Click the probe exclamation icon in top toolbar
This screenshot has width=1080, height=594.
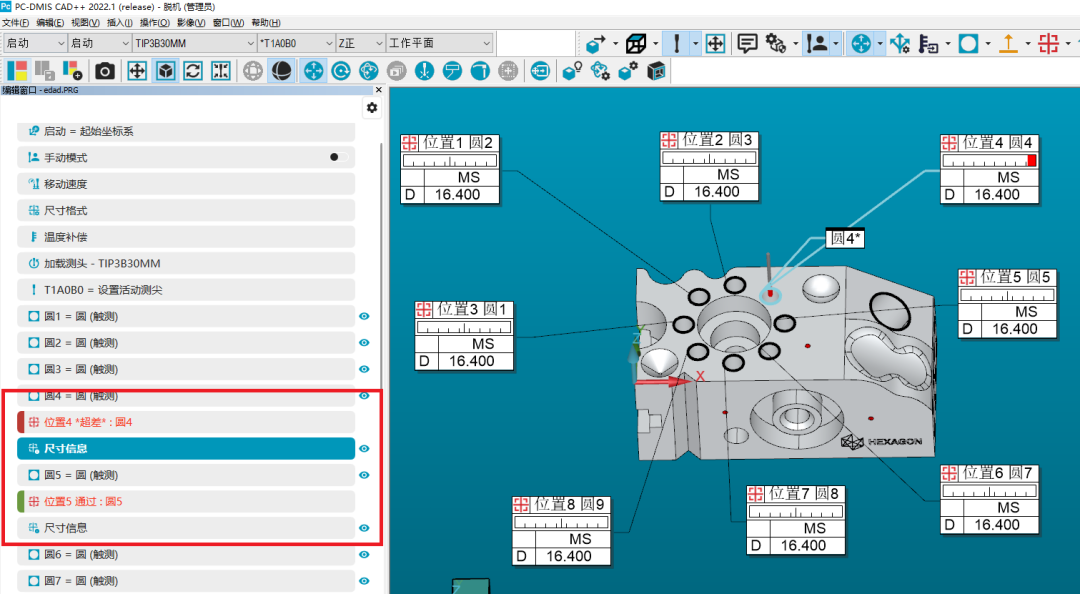point(676,43)
